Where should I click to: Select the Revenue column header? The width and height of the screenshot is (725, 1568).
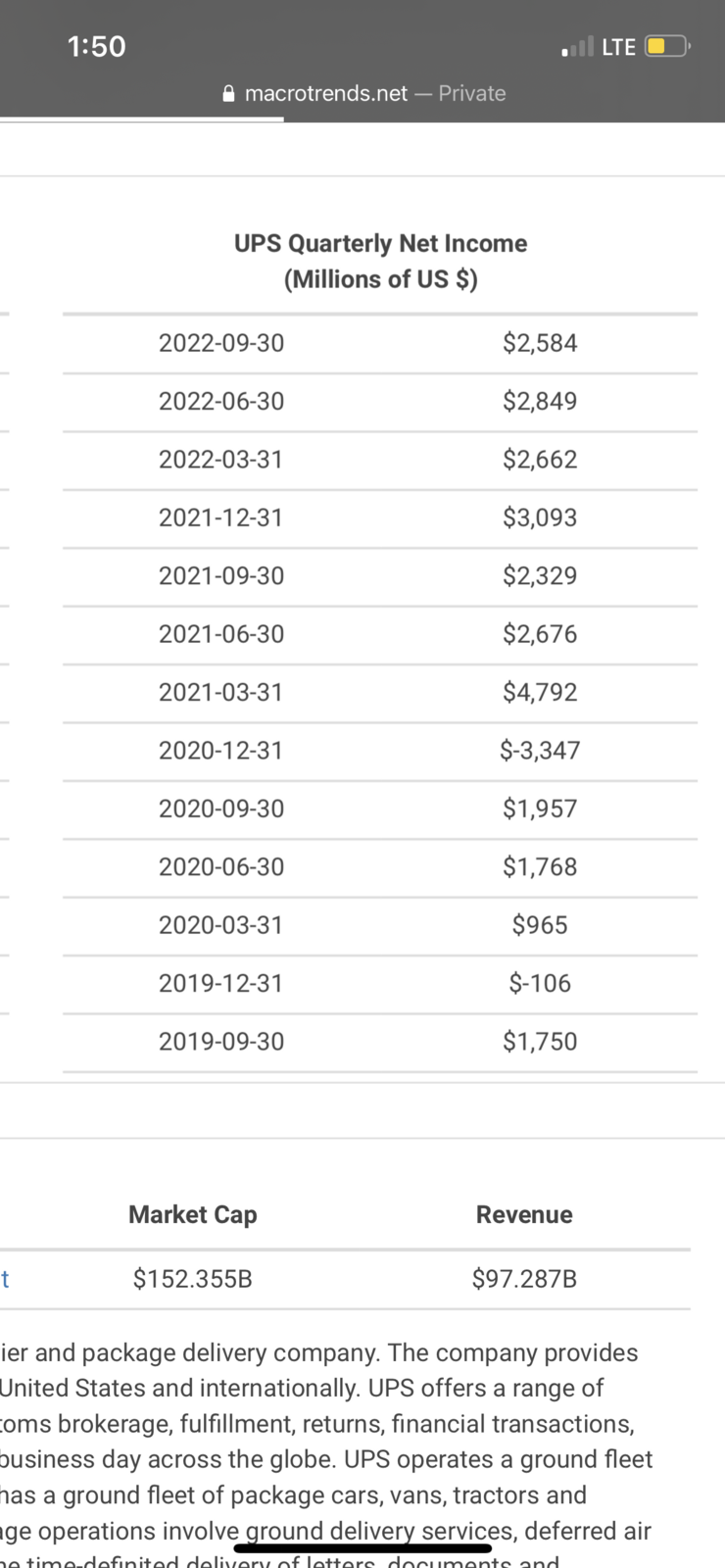pyautogui.click(x=524, y=1214)
